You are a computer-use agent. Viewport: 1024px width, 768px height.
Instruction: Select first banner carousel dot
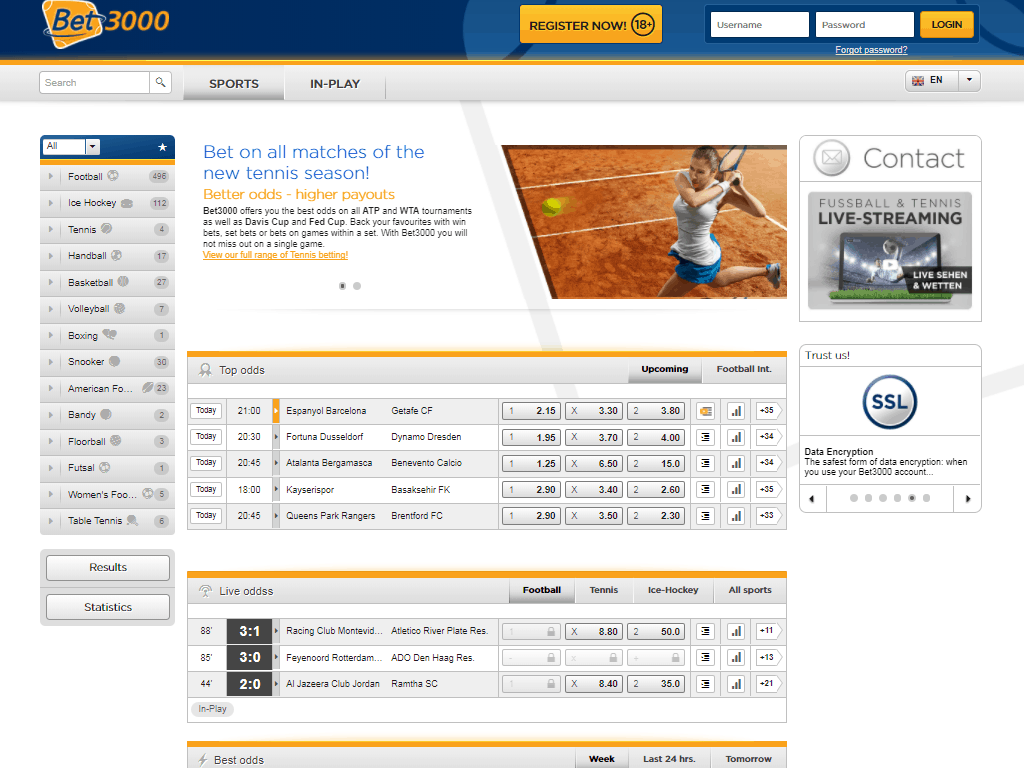(x=342, y=286)
